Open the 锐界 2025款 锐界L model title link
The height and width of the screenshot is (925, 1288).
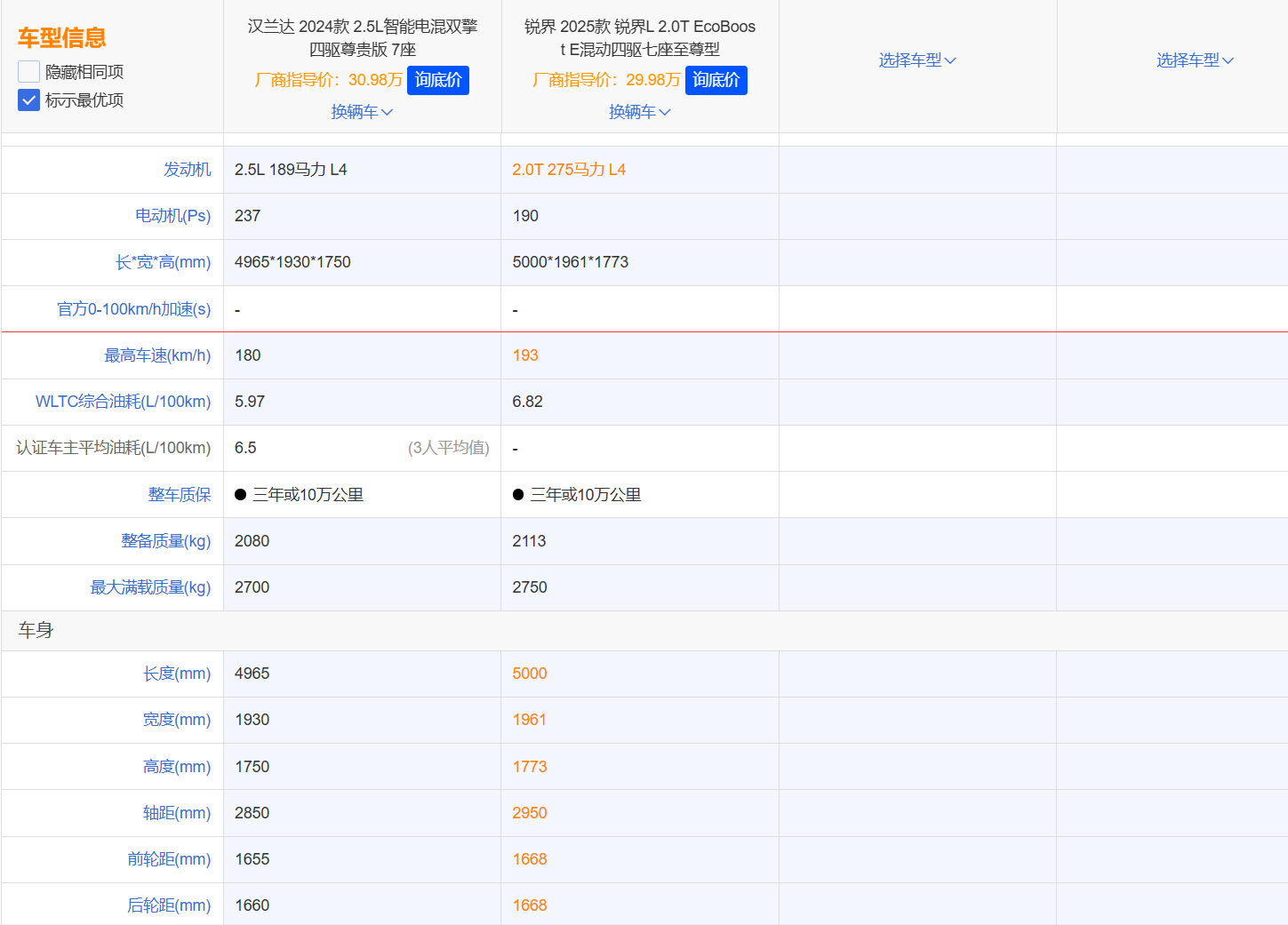[640, 38]
